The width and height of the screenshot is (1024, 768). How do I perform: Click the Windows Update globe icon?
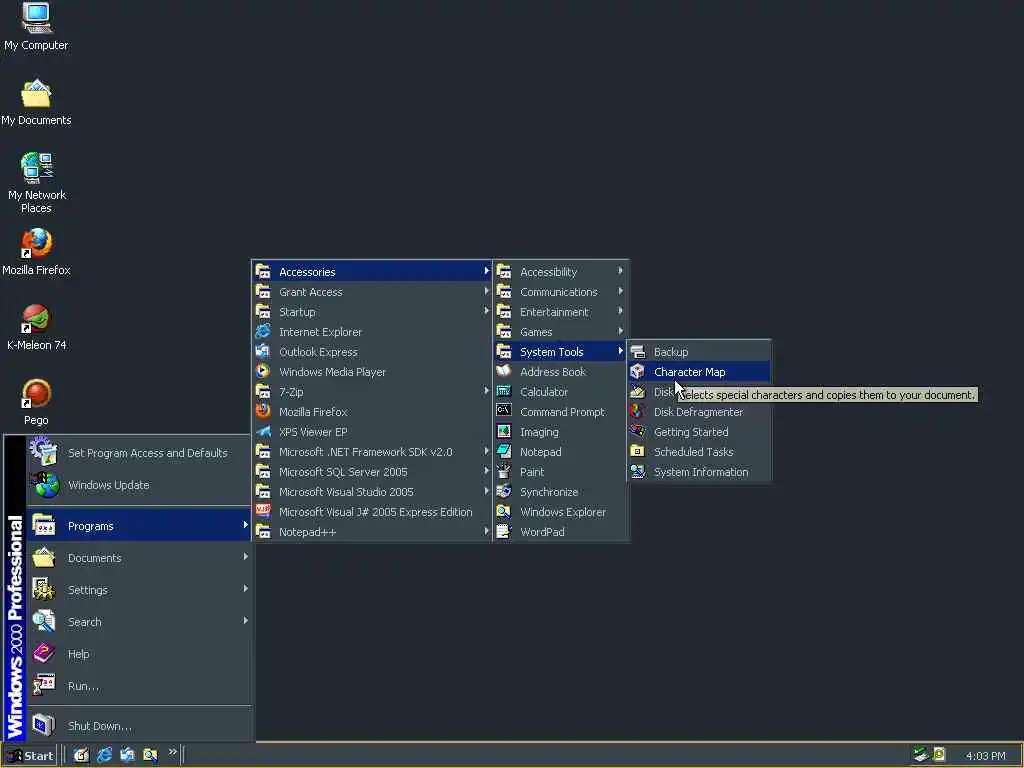pyautogui.click(x=46, y=485)
